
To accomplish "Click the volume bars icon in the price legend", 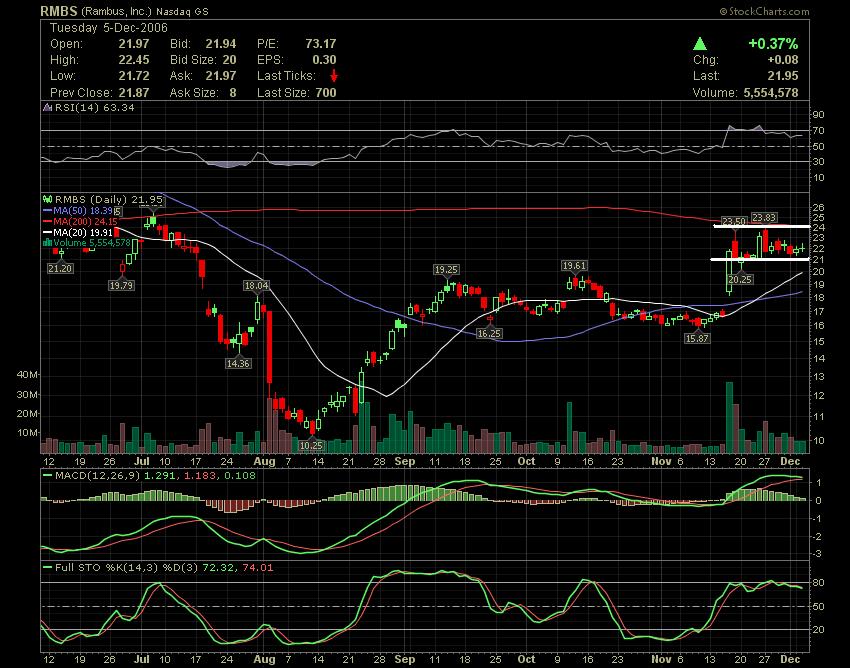I will click(47, 243).
